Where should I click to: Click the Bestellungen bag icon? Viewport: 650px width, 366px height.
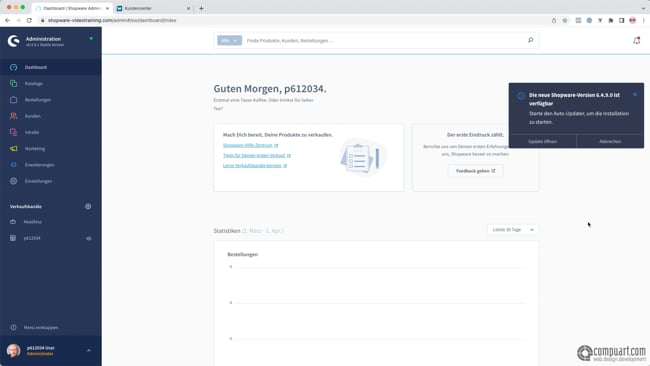(x=14, y=100)
